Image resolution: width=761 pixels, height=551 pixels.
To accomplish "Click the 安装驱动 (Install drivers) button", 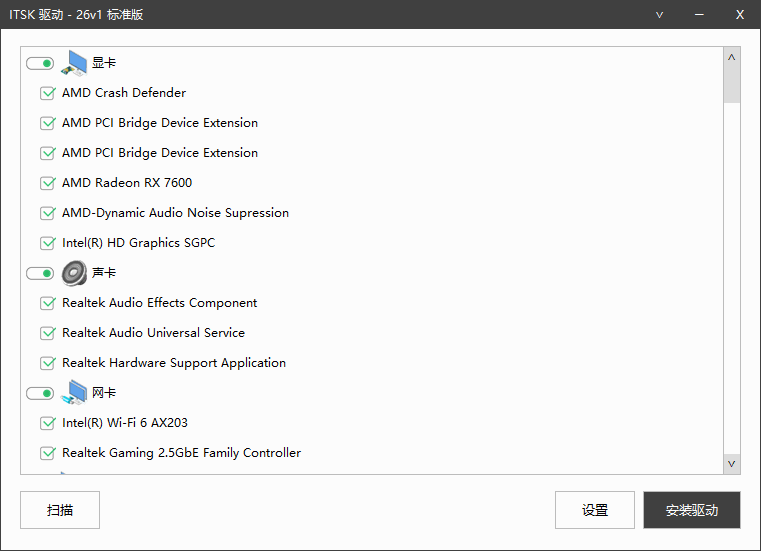I will tap(692, 510).
